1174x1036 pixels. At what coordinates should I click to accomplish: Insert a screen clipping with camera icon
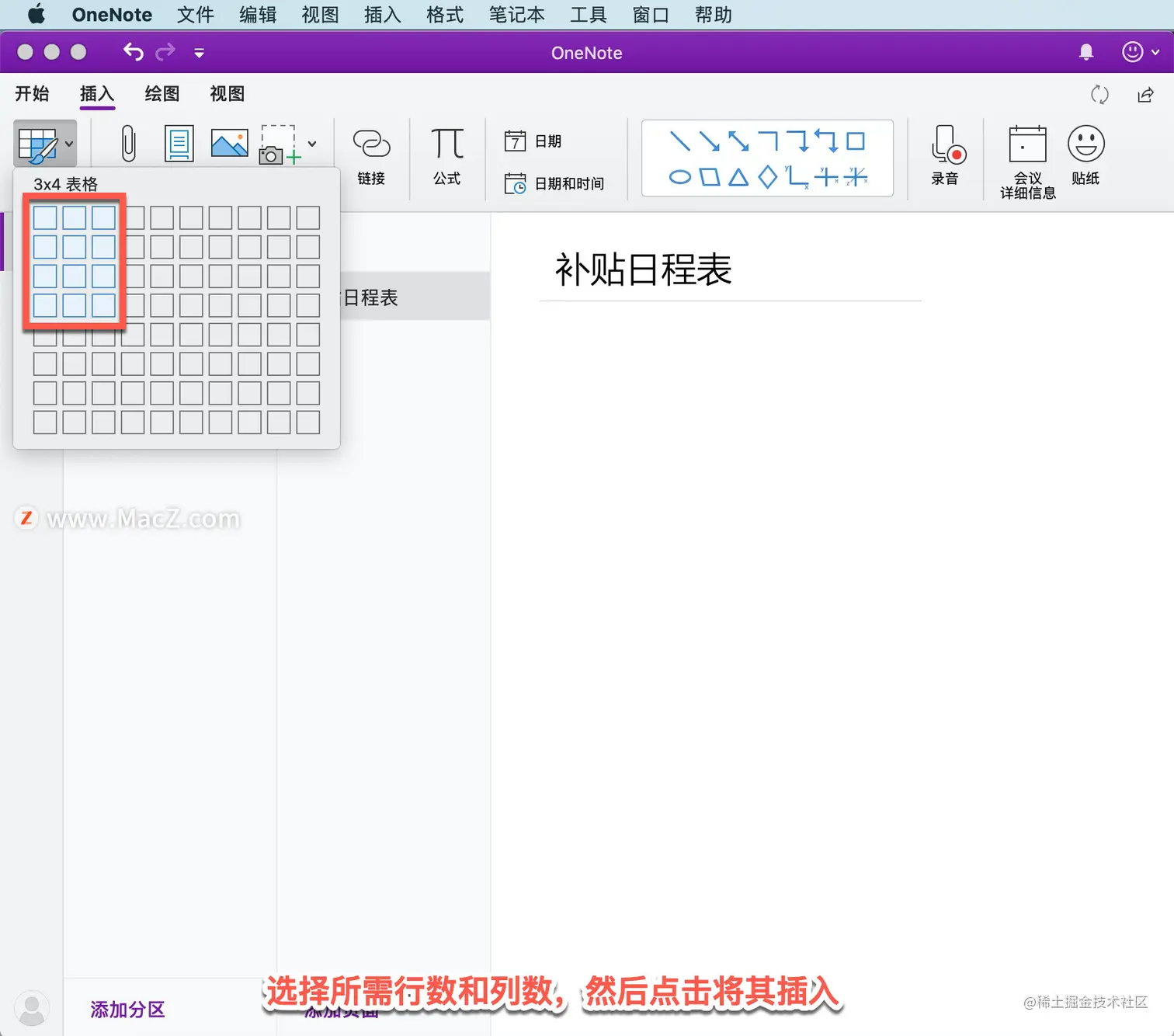[278, 144]
